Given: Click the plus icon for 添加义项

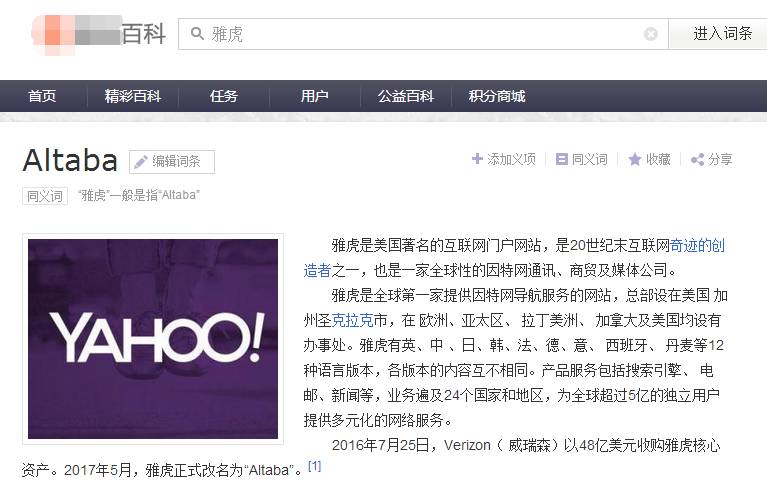Looking at the screenshot, I should (x=477, y=159).
